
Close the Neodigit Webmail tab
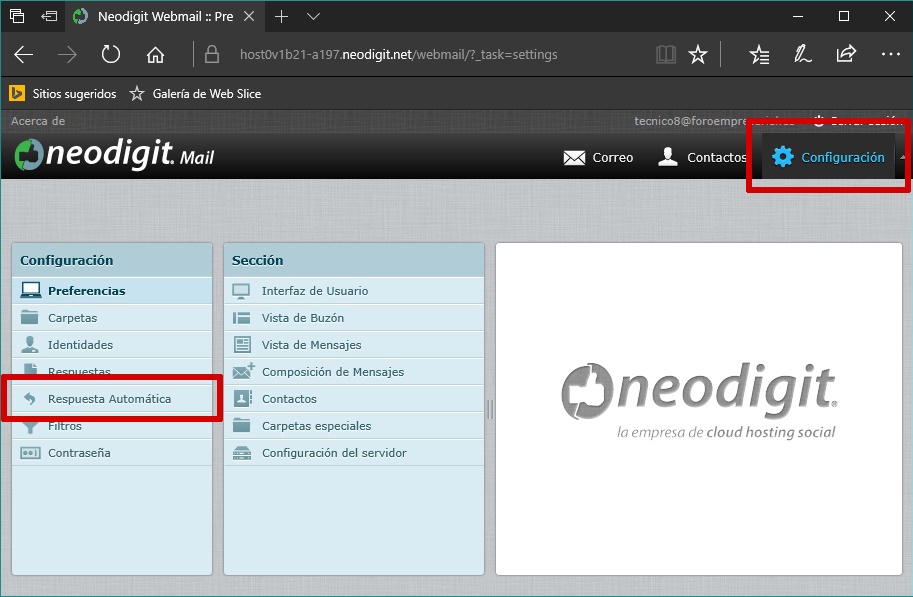point(249,16)
